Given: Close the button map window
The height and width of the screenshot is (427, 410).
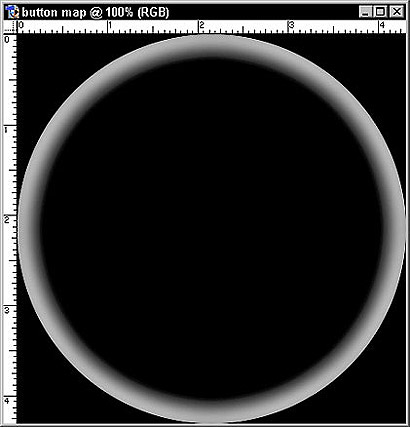Looking at the screenshot, I should [397, 12].
